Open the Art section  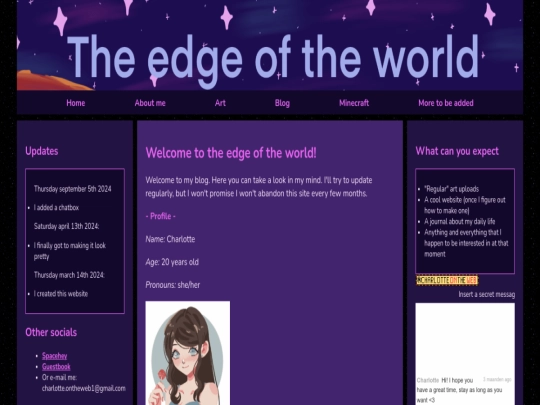click(220, 103)
